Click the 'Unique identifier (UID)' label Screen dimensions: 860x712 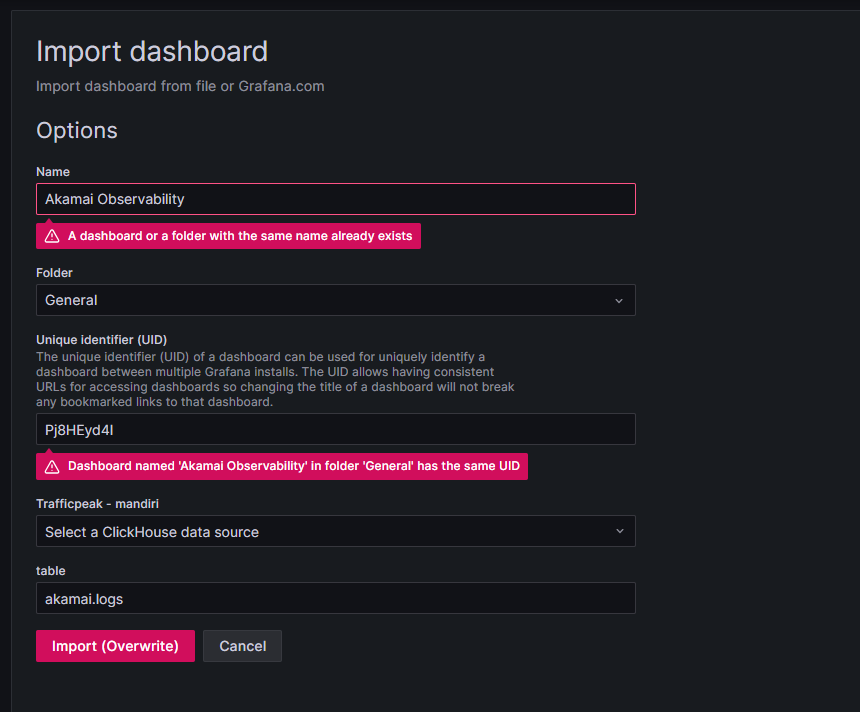point(101,340)
